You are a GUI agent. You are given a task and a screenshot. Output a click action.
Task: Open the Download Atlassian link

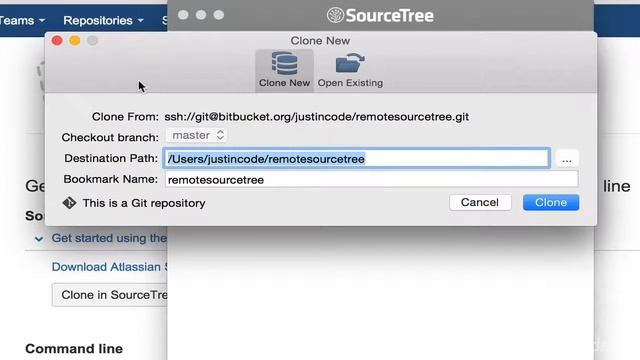click(x=109, y=267)
